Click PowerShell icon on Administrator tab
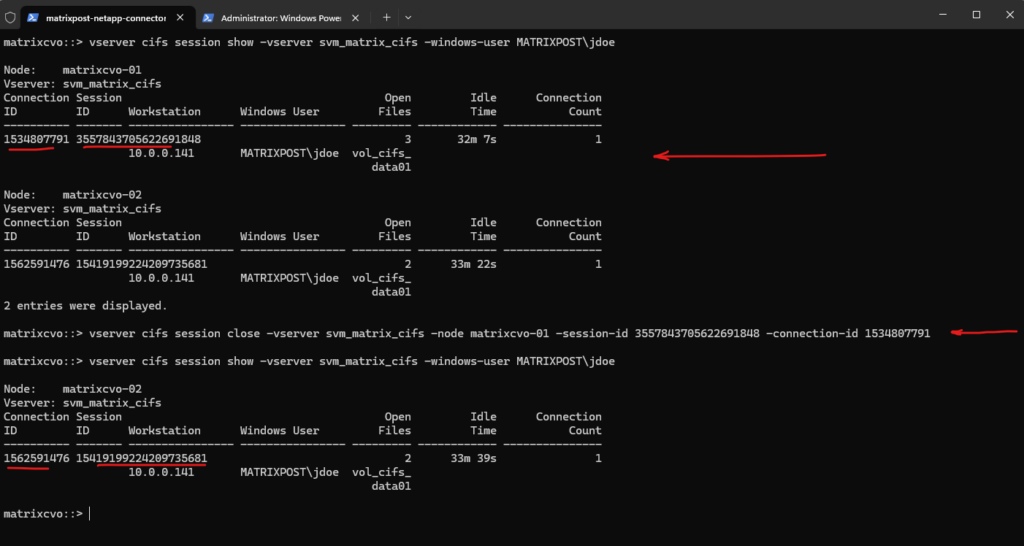 point(208,17)
